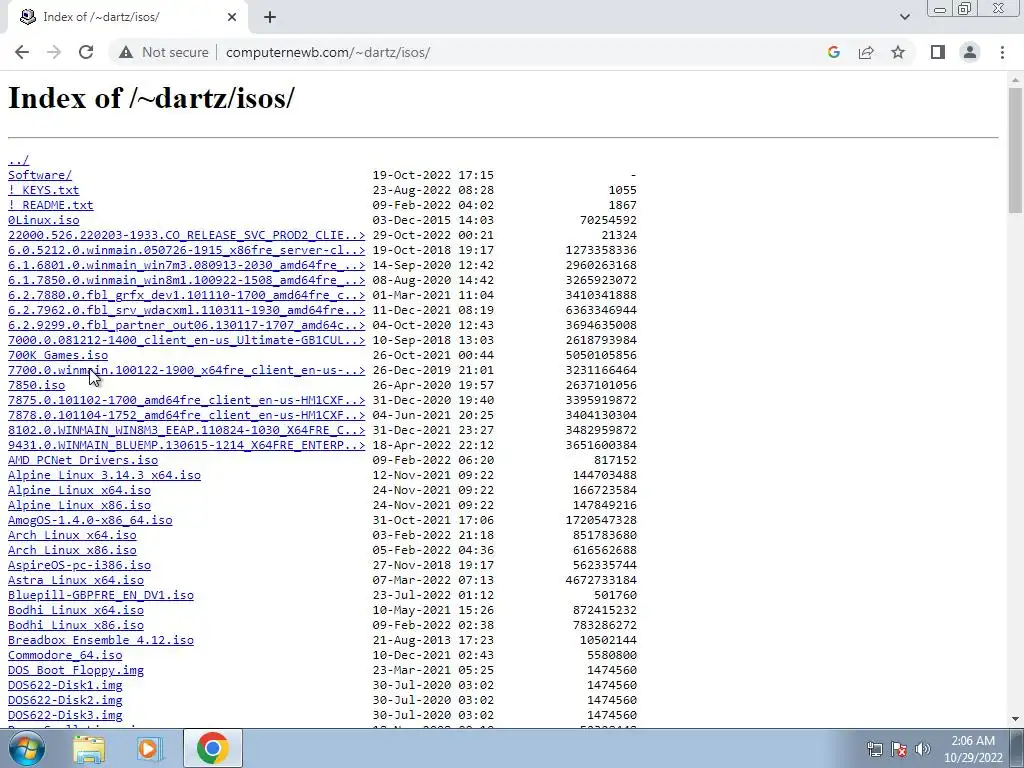The width and height of the screenshot is (1024, 768).
Task: Click the 7875.0.101102-1700 link
Action: click(186, 400)
